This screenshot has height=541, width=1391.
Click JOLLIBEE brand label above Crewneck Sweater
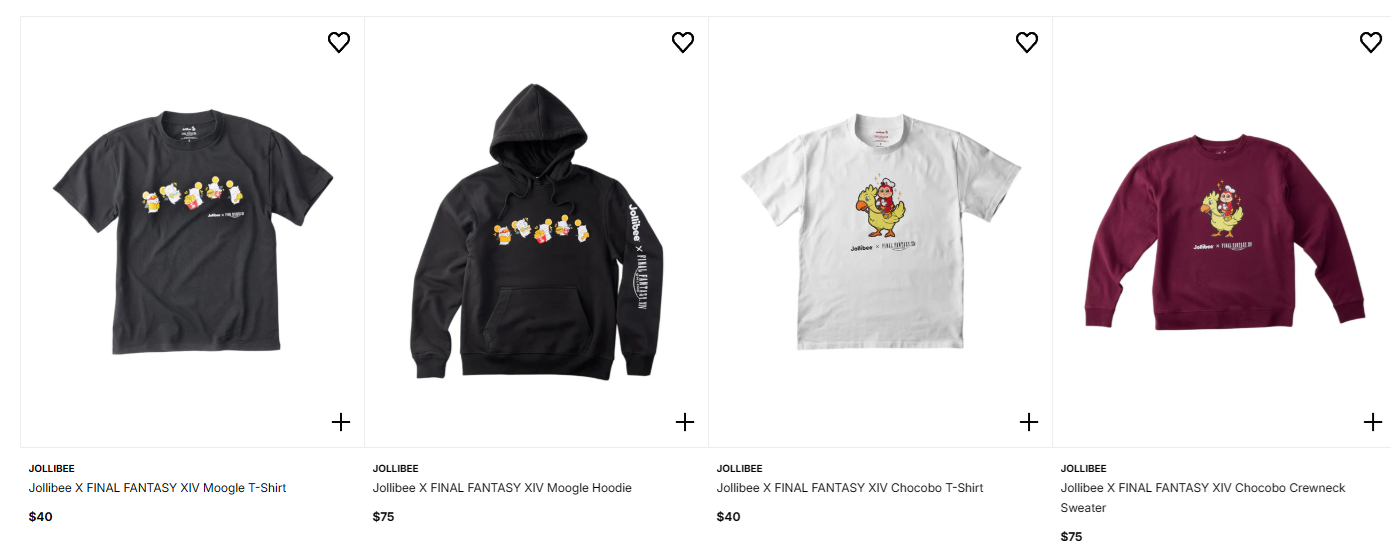point(1084,468)
